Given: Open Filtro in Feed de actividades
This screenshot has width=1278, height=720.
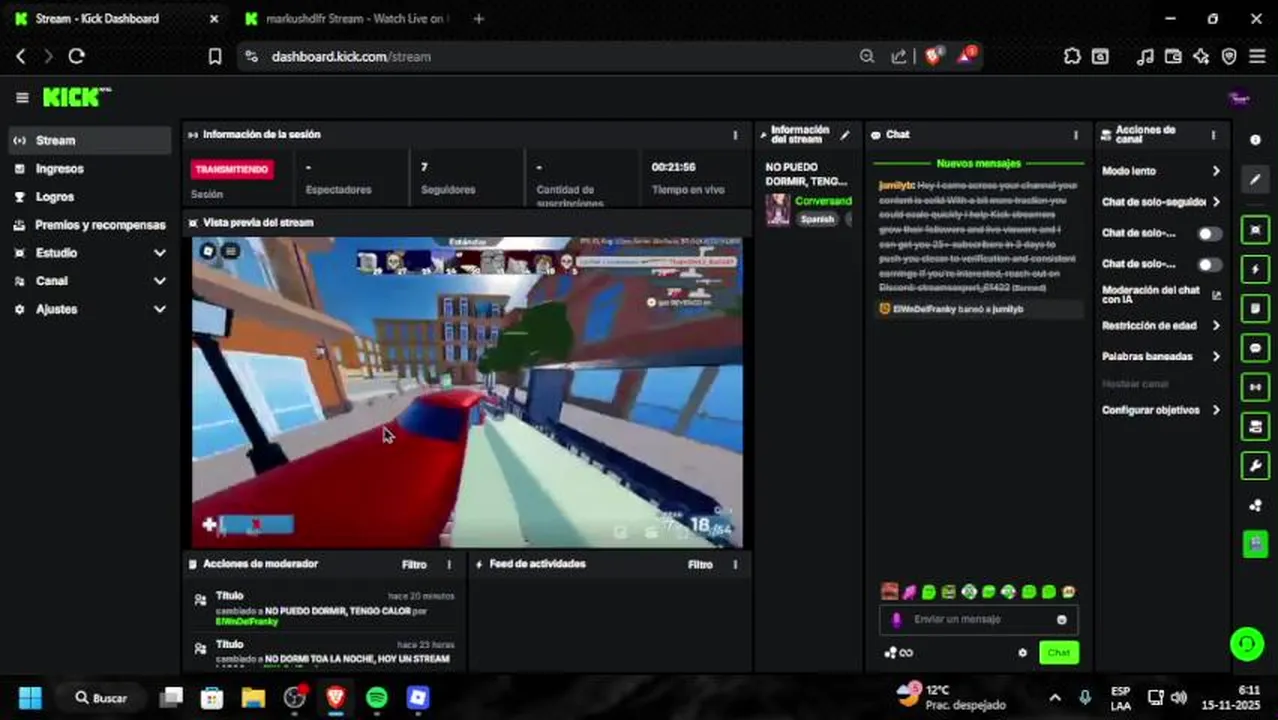Looking at the screenshot, I should click(700, 564).
